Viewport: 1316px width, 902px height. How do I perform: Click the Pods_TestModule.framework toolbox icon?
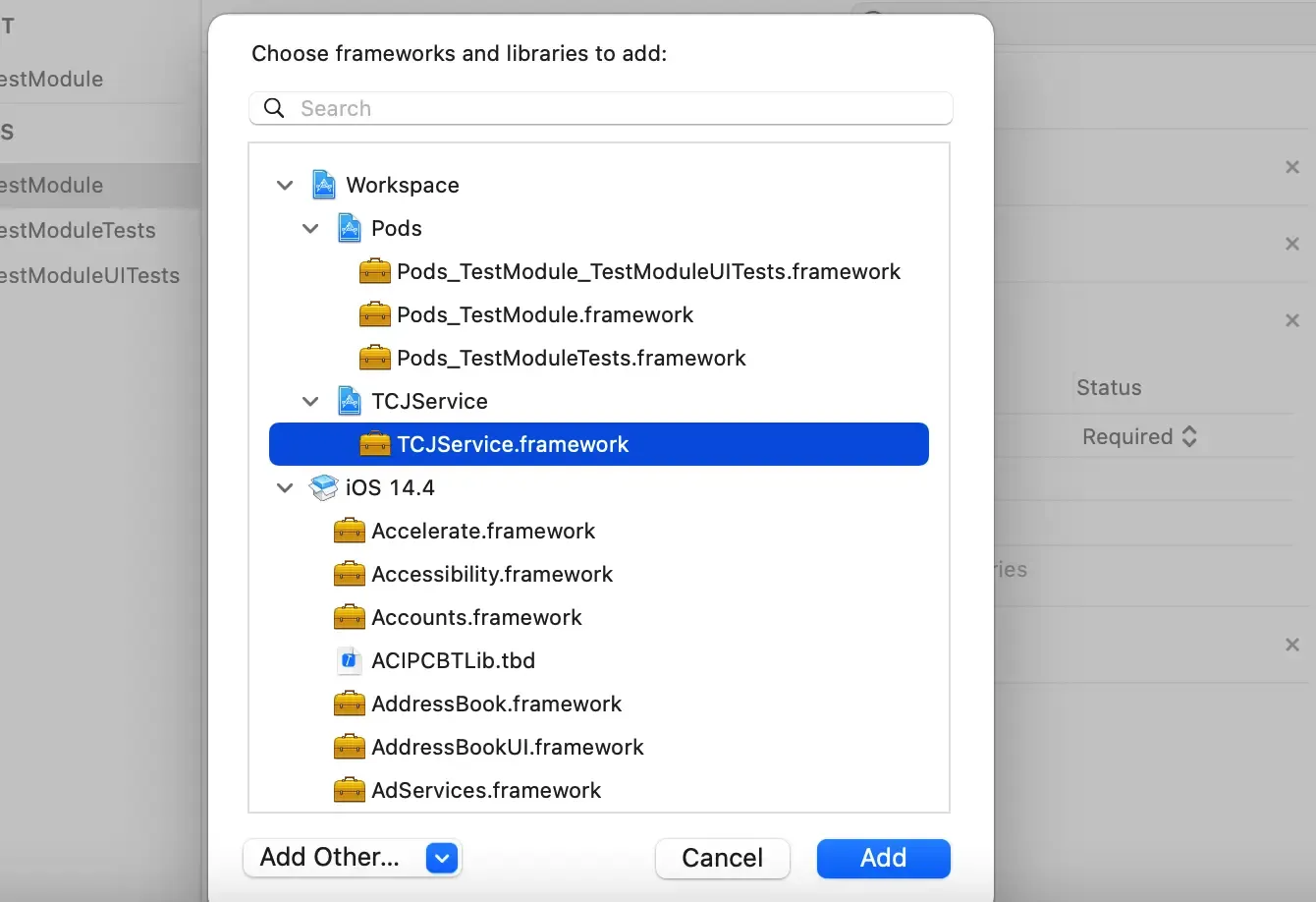tap(374, 314)
